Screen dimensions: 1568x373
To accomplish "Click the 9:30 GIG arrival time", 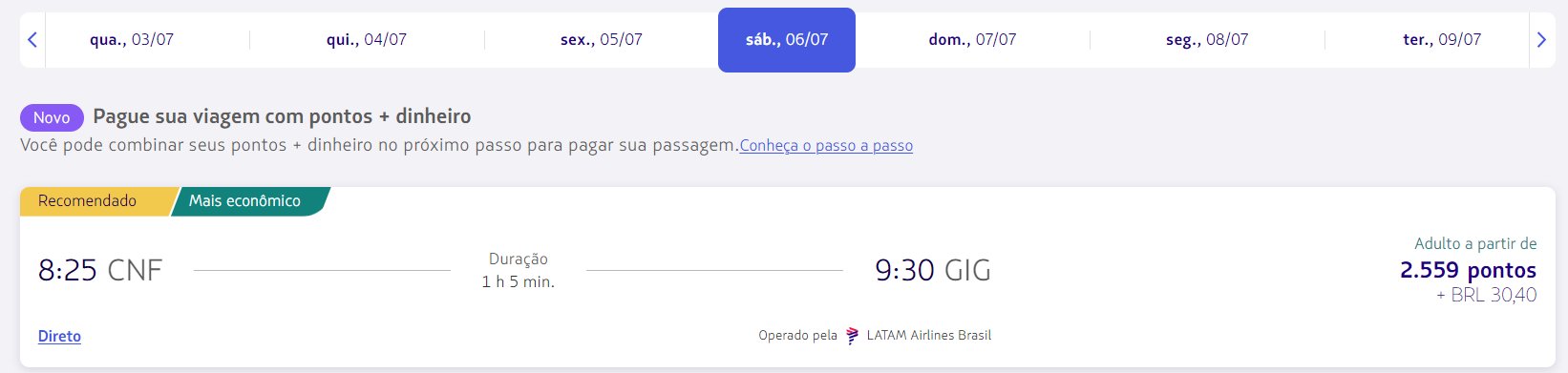I will pyautogui.click(x=933, y=270).
